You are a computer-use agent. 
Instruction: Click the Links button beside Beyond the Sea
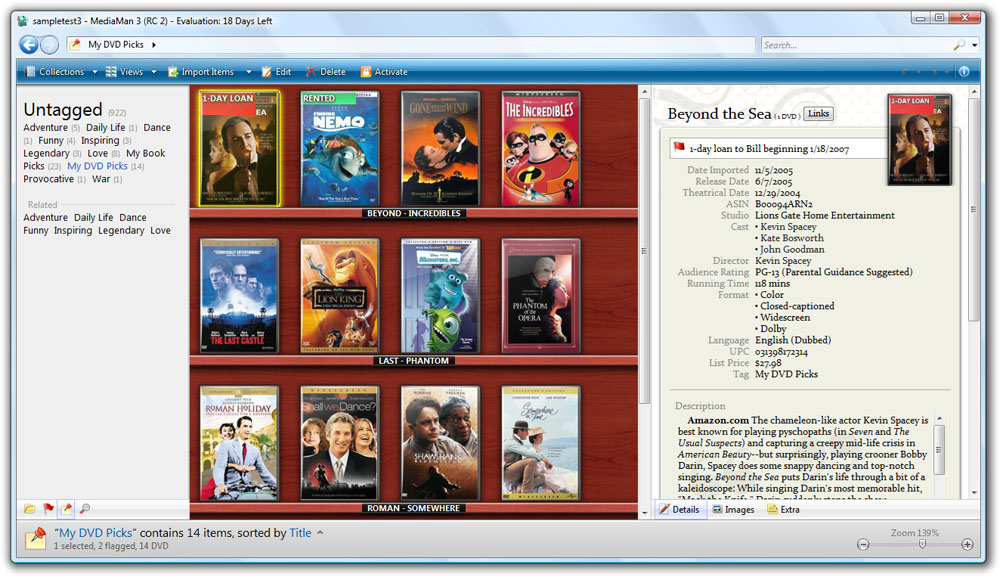coord(818,113)
